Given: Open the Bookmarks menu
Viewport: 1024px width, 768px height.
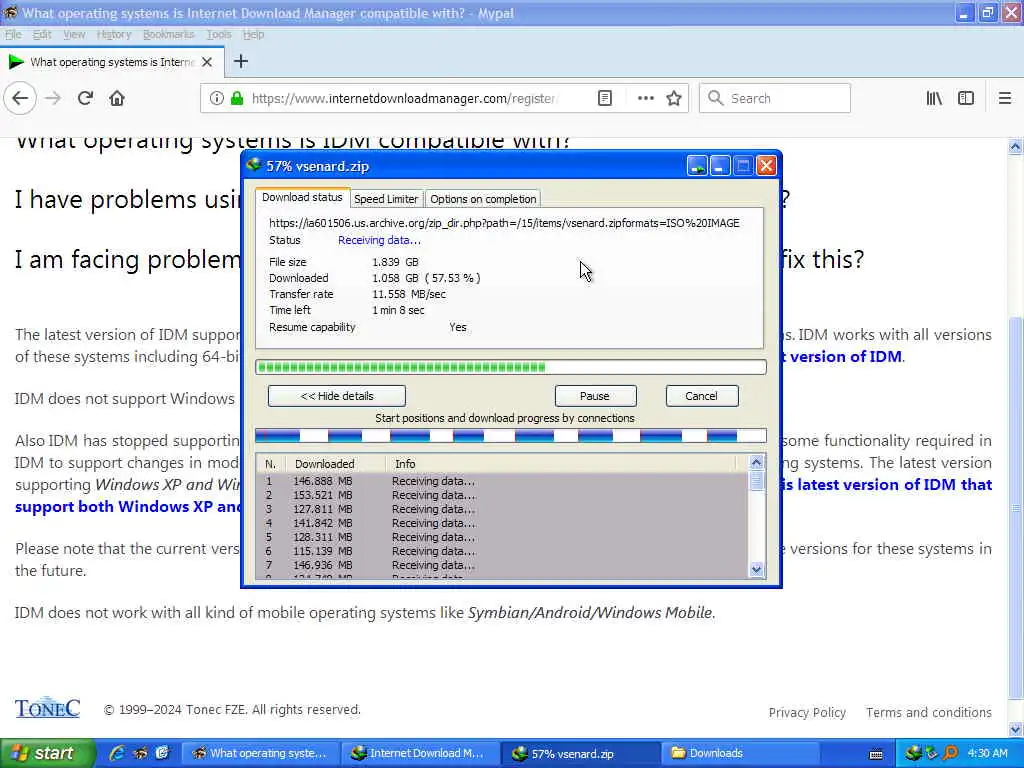Looking at the screenshot, I should [x=168, y=35].
